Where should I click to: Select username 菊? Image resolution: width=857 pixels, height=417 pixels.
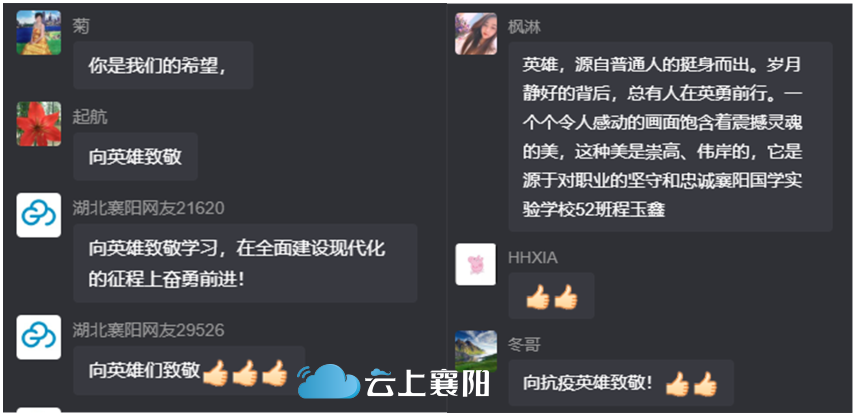[81, 26]
